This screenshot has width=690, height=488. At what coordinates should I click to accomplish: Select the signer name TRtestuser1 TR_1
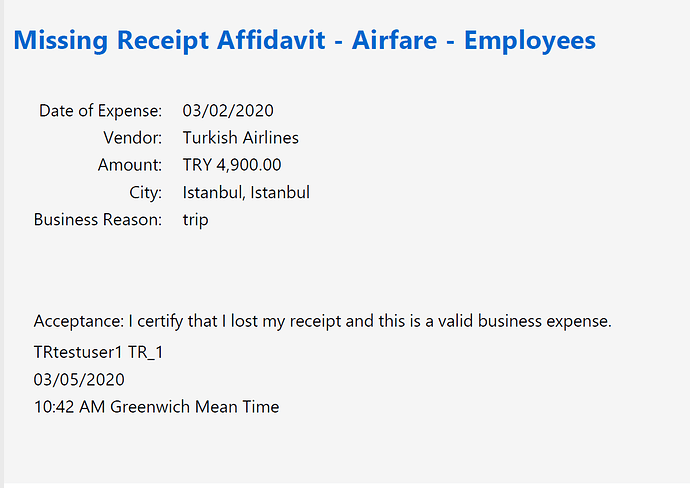click(x=99, y=352)
